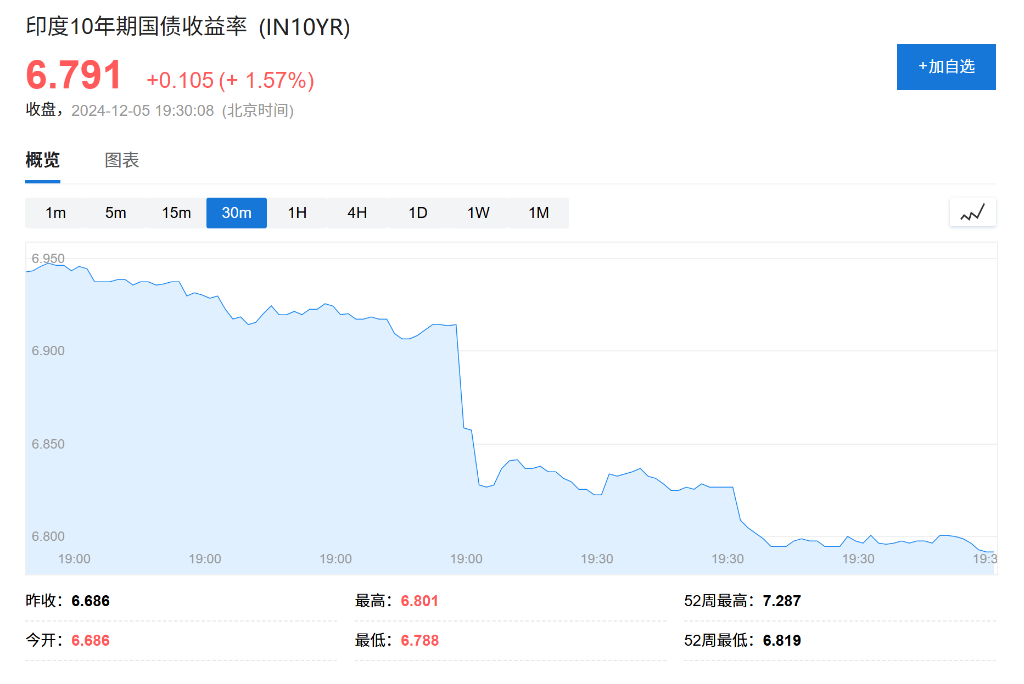Open the 概览 tab
Screen dimensions: 1024x684
pos(42,160)
